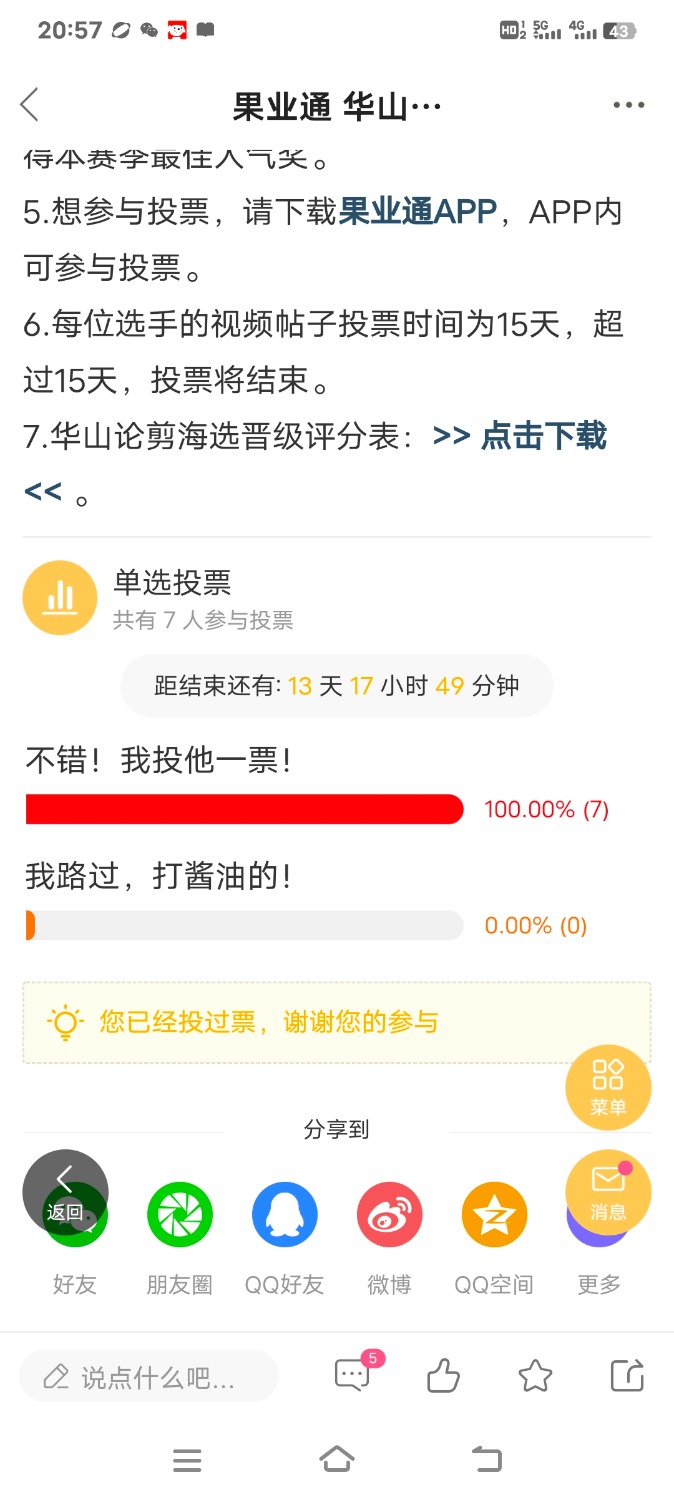Tap the orange 0.00% vote progress bar

click(x=244, y=925)
